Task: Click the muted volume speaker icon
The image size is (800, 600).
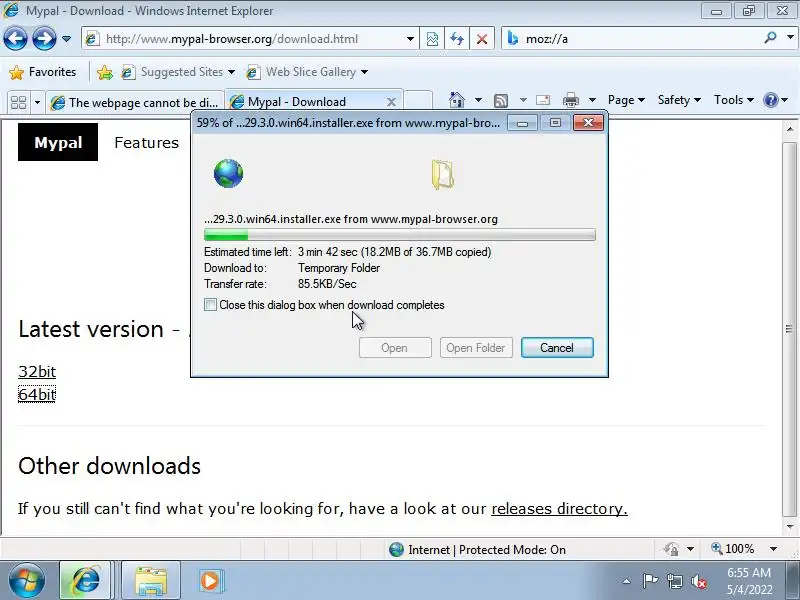Action: (x=698, y=581)
